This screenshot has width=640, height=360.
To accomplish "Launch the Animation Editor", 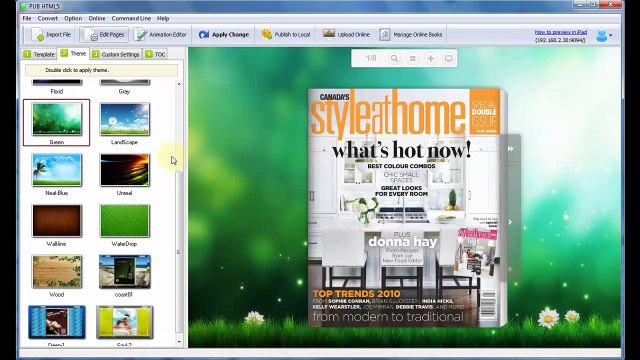I will coord(160,35).
